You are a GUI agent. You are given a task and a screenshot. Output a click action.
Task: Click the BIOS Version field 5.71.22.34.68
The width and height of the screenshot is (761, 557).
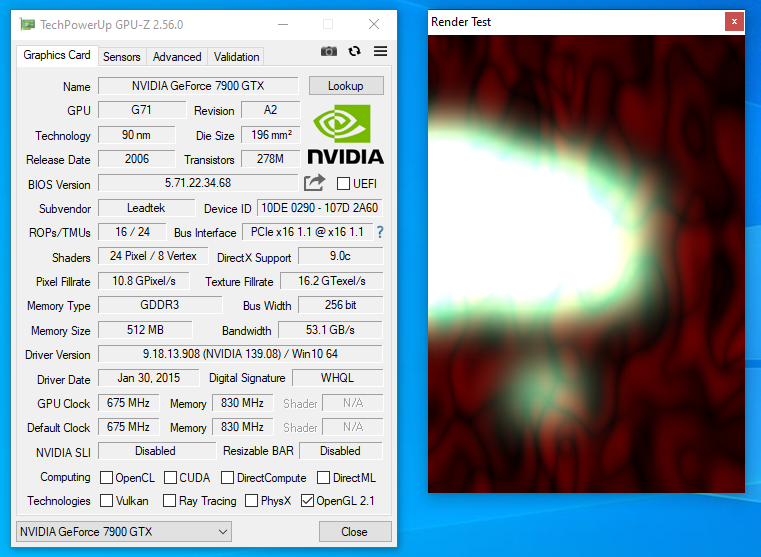coord(198,183)
